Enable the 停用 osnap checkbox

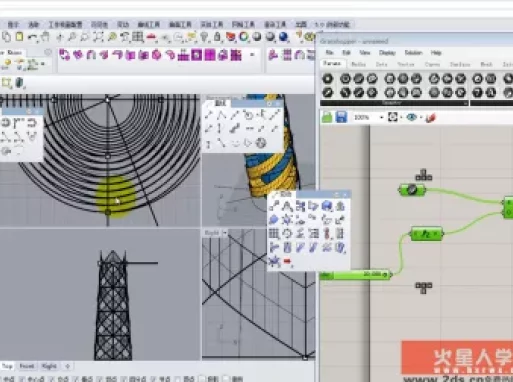(233, 379)
